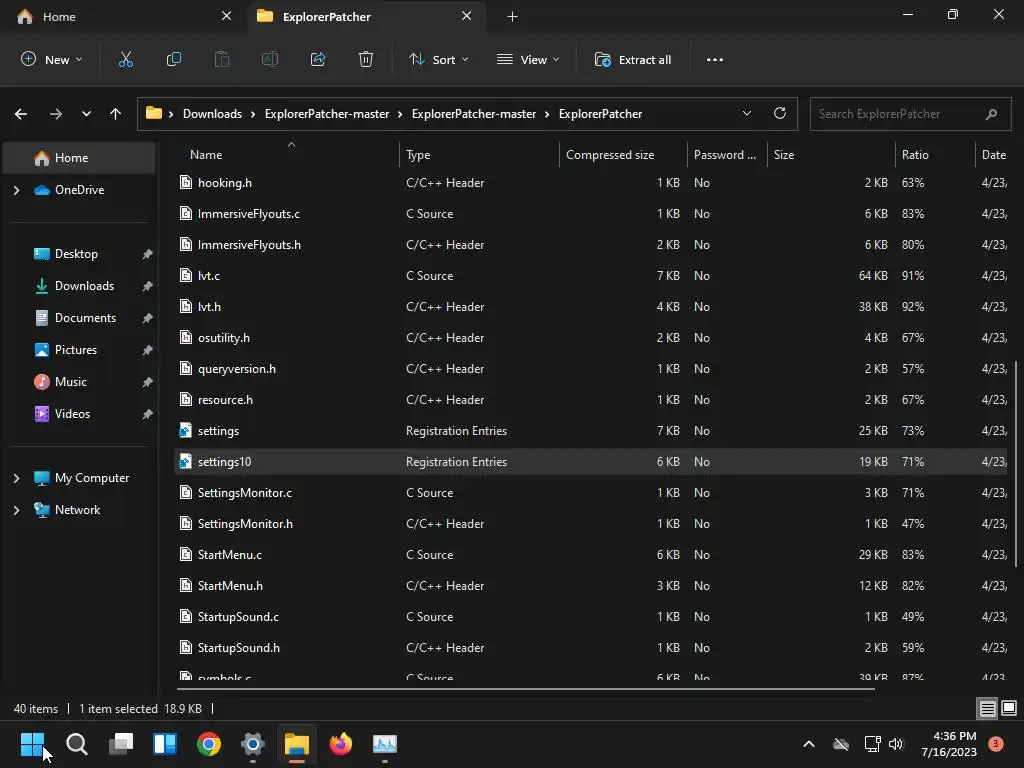Open the View dropdown
This screenshot has width=1024, height=768.
(x=528, y=59)
